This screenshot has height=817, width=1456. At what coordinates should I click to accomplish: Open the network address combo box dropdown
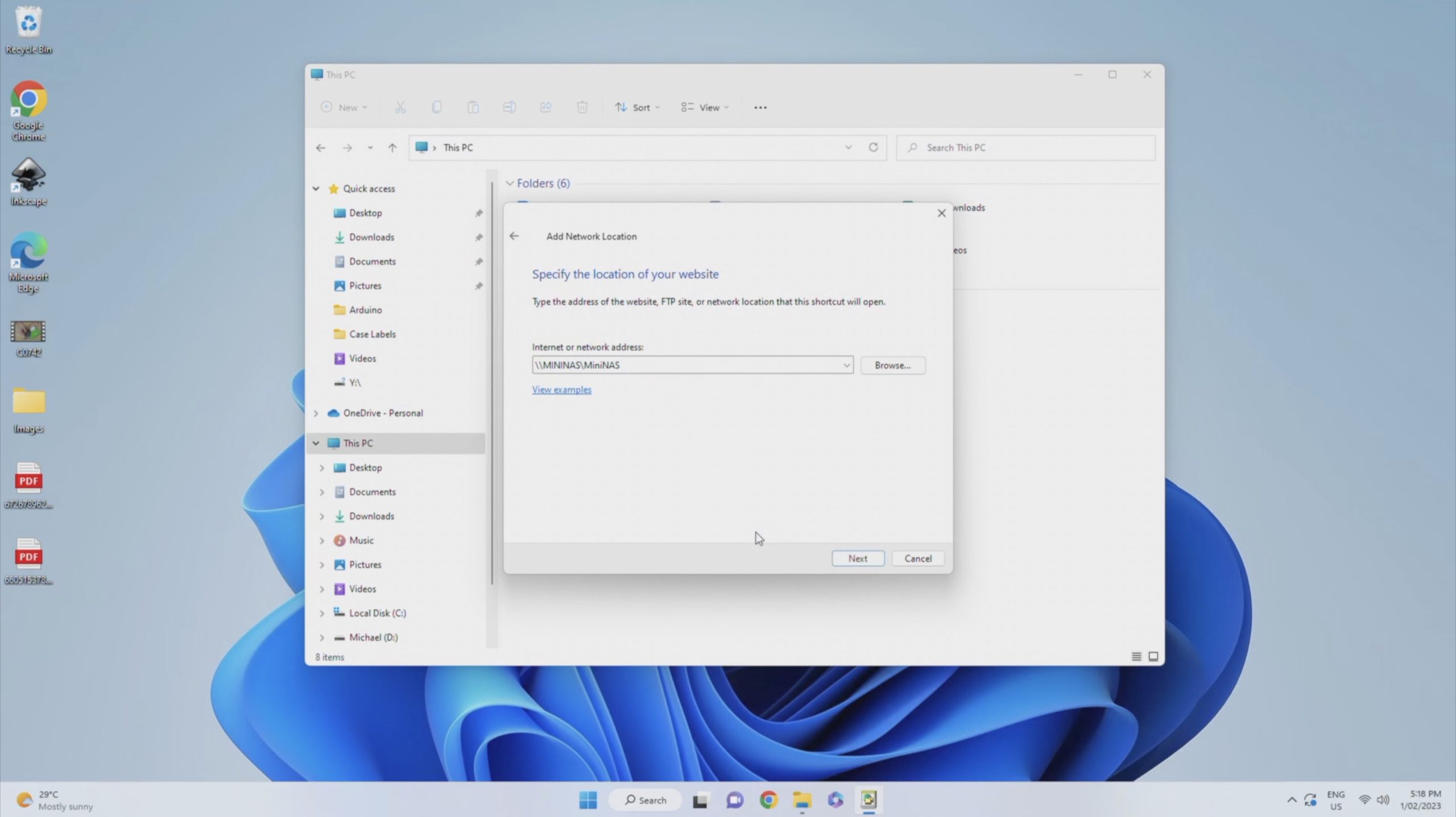click(x=846, y=365)
